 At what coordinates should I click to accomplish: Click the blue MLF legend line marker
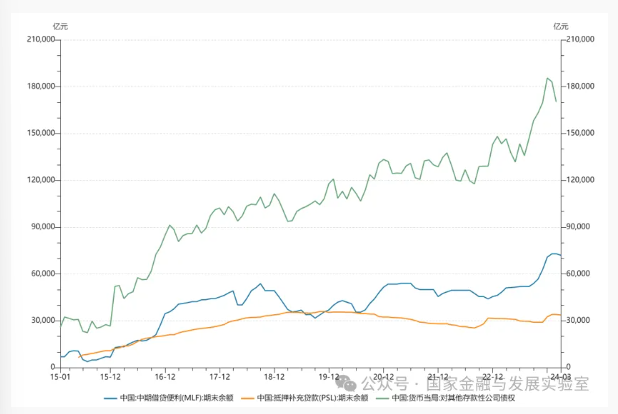(x=112, y=397)
